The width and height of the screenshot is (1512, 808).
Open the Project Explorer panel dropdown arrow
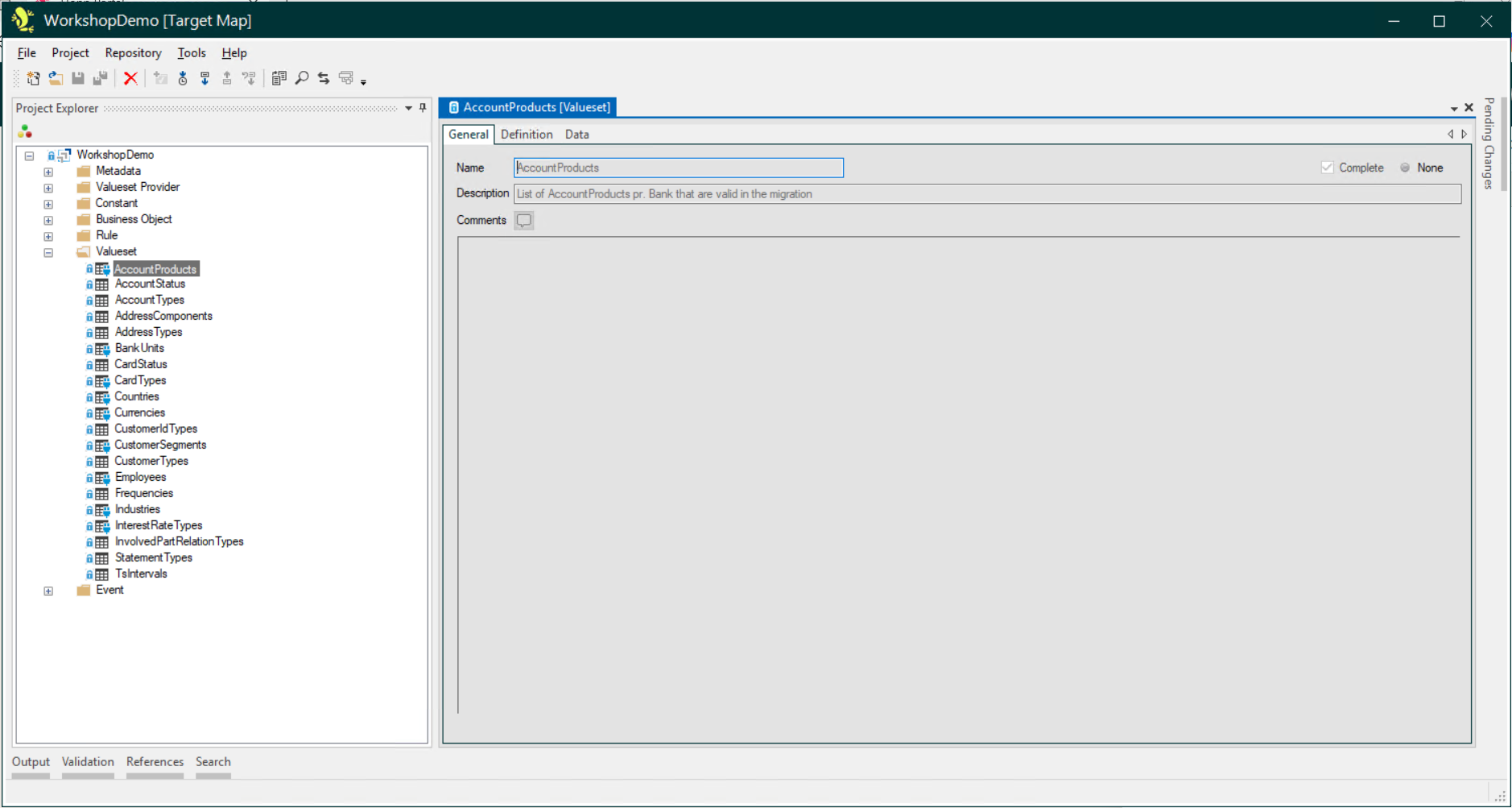[408, 108]
